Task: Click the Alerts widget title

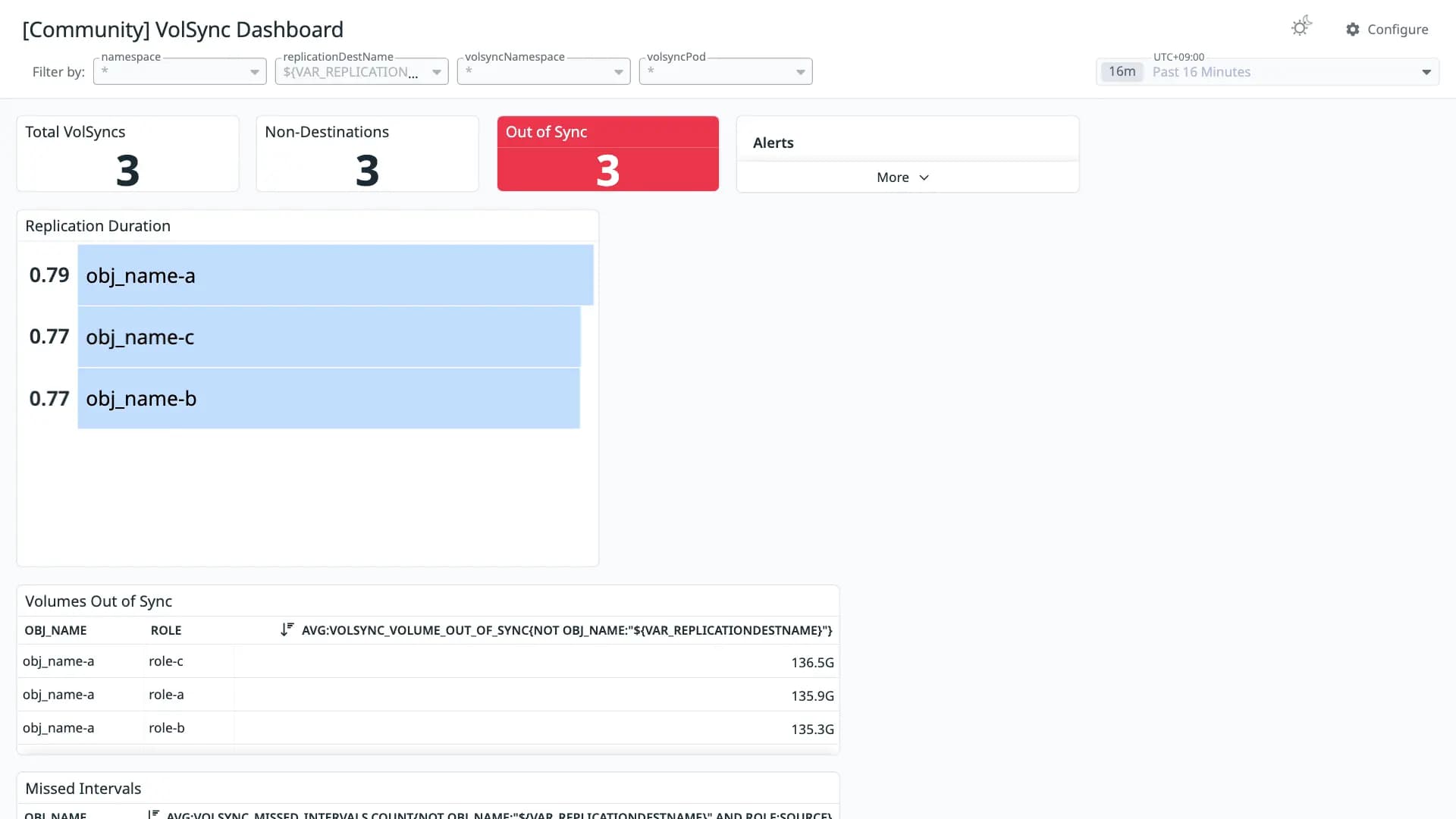Action: 773,143
